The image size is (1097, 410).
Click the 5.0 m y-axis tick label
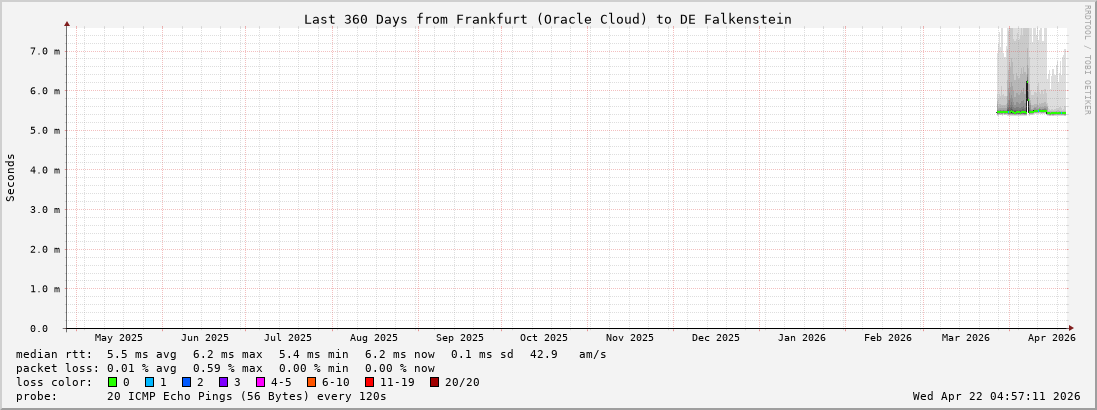tap(44, 130)
